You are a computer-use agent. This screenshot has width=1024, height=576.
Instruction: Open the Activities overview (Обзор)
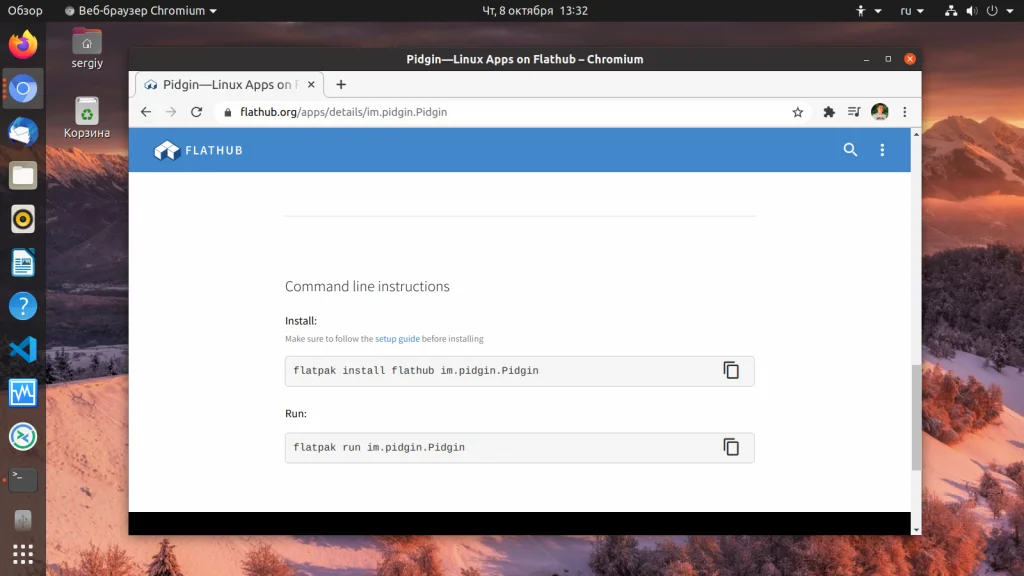coord(25,10)
